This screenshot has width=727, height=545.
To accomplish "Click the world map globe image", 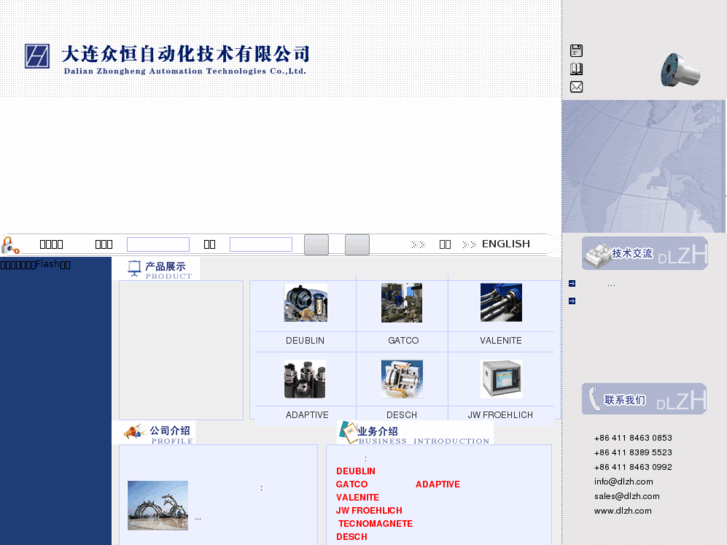I will [644, 166].
